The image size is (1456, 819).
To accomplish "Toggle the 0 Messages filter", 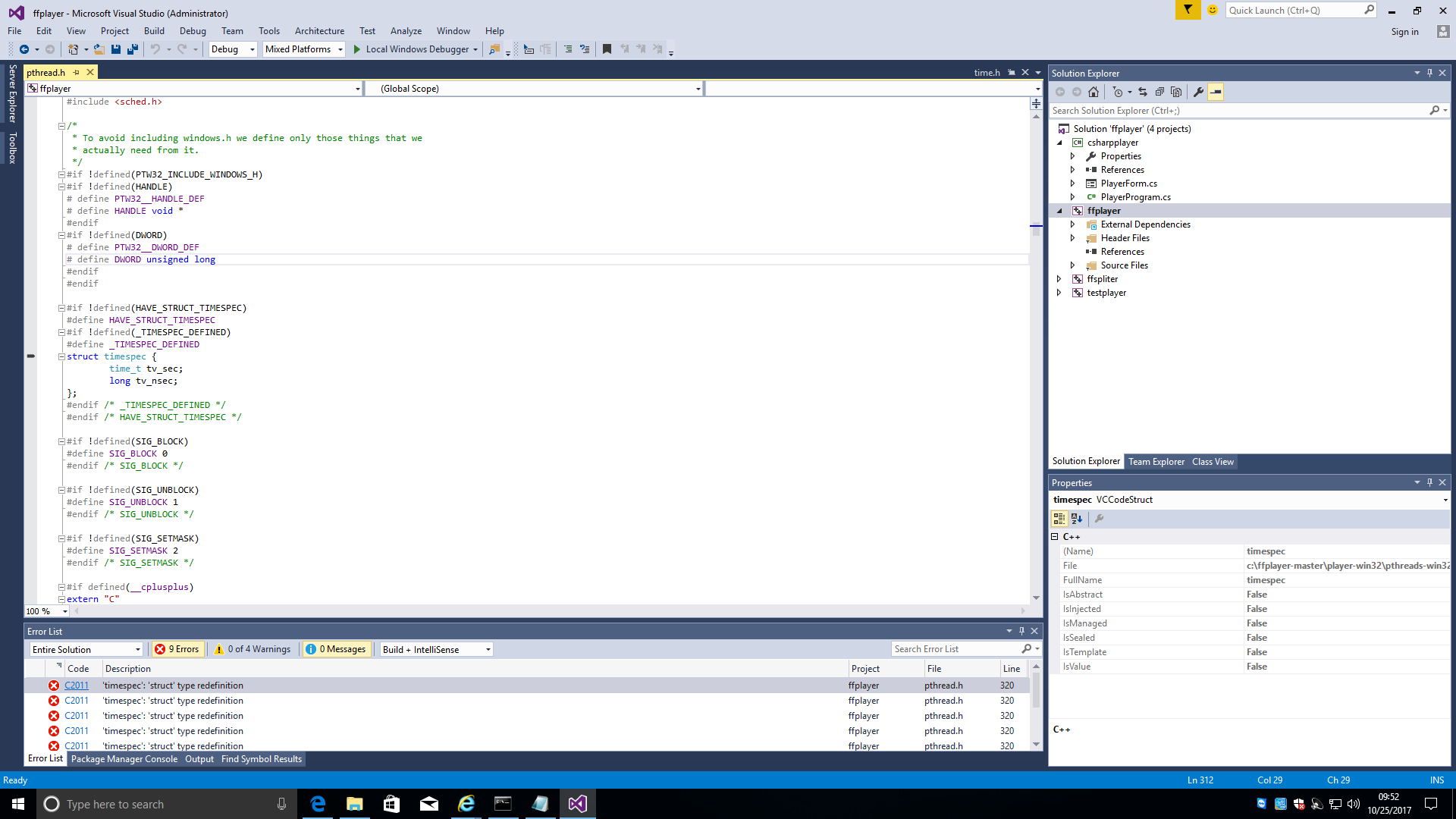I will point(336,650).
